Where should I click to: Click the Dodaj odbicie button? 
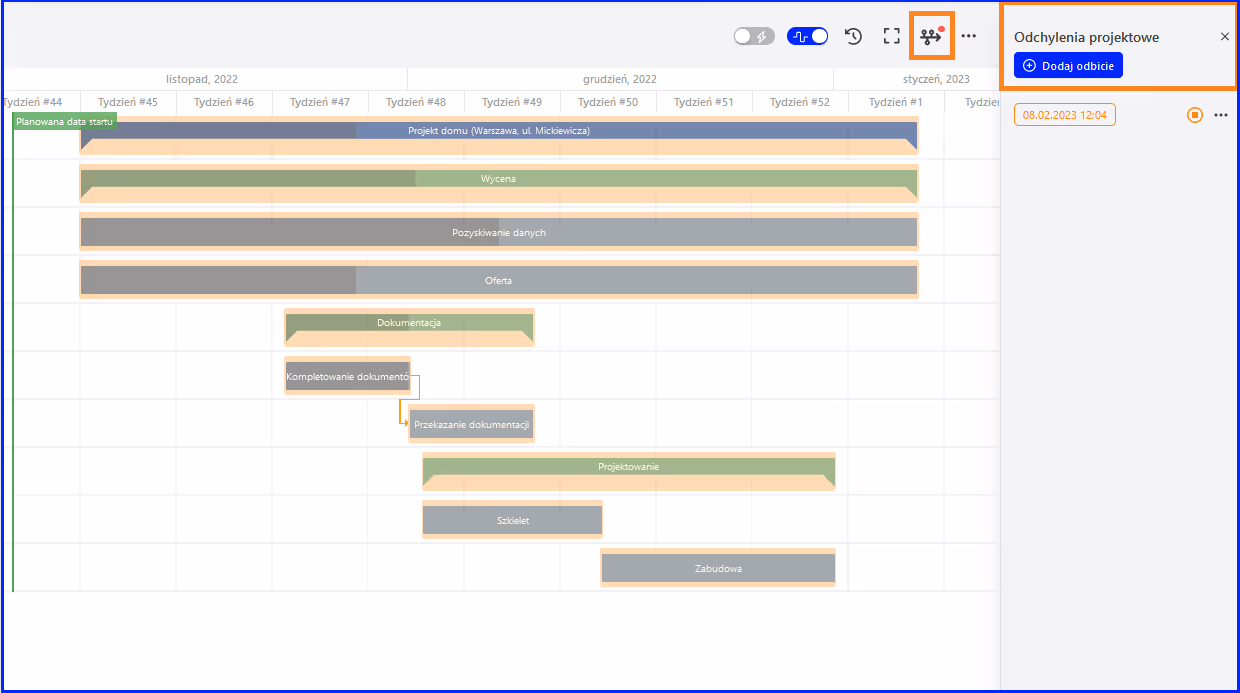[x=1068, y=65]
